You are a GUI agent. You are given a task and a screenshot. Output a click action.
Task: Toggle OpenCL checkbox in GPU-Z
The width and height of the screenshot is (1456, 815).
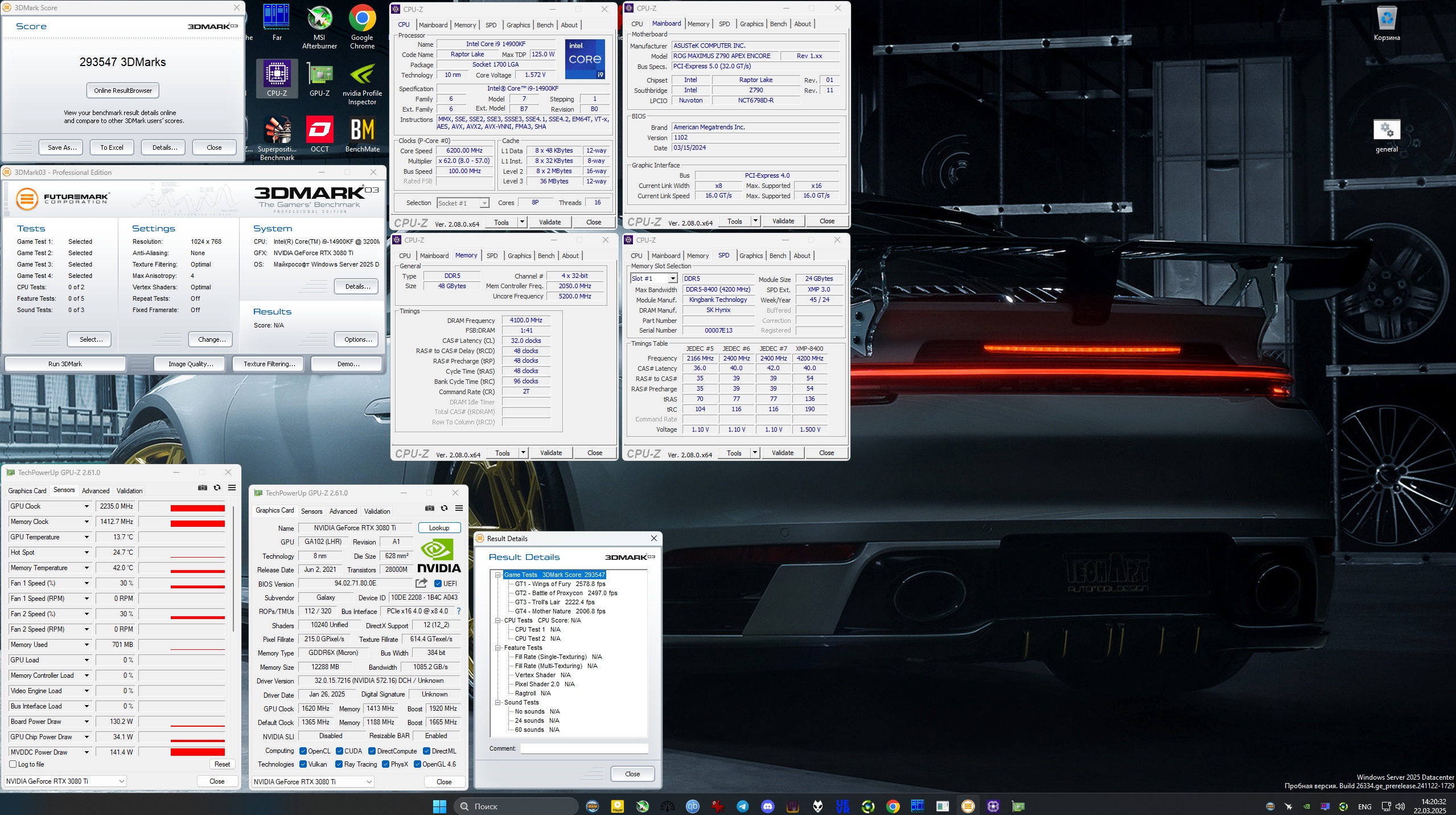[303, 751]
